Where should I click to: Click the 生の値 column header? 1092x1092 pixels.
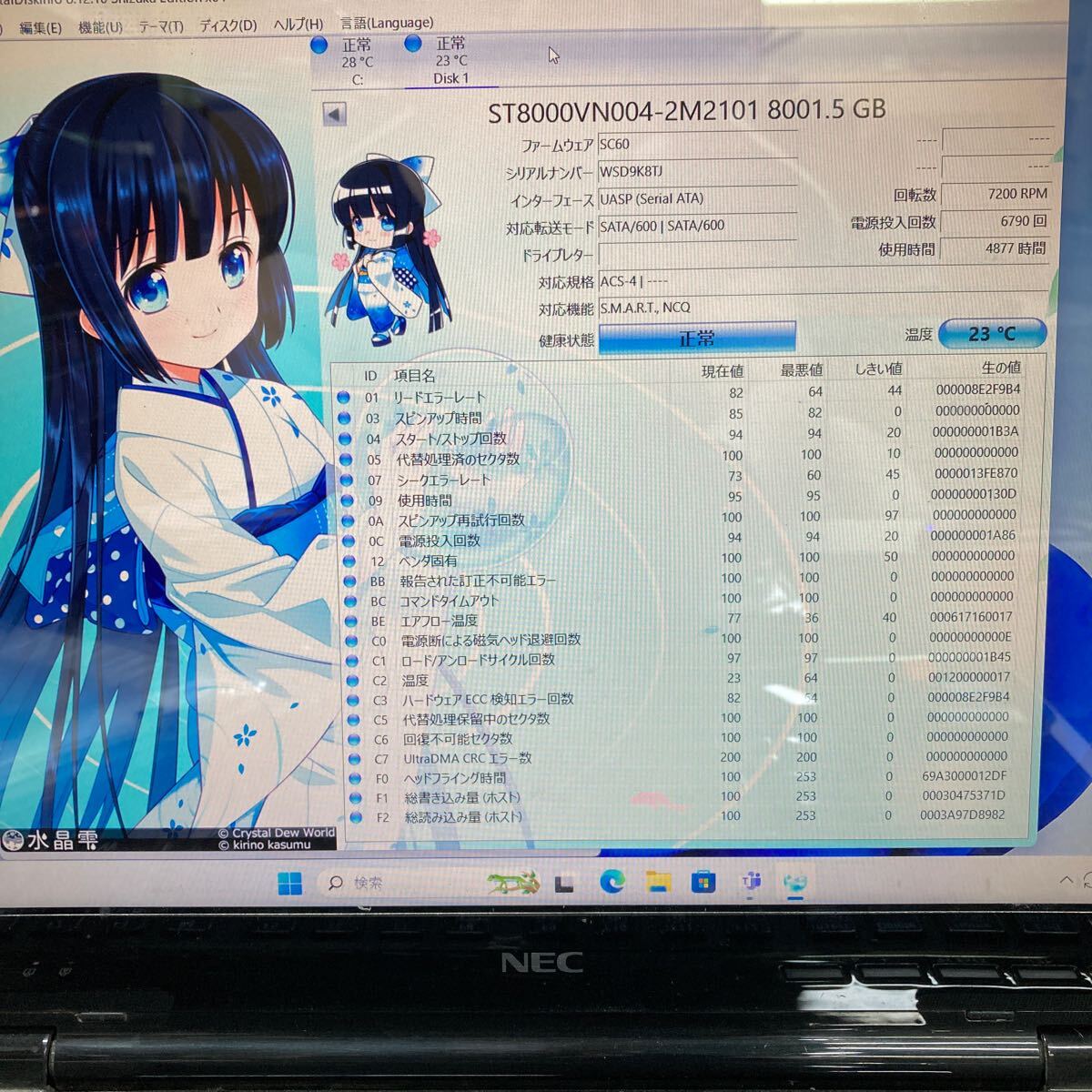click(1001, 368)
